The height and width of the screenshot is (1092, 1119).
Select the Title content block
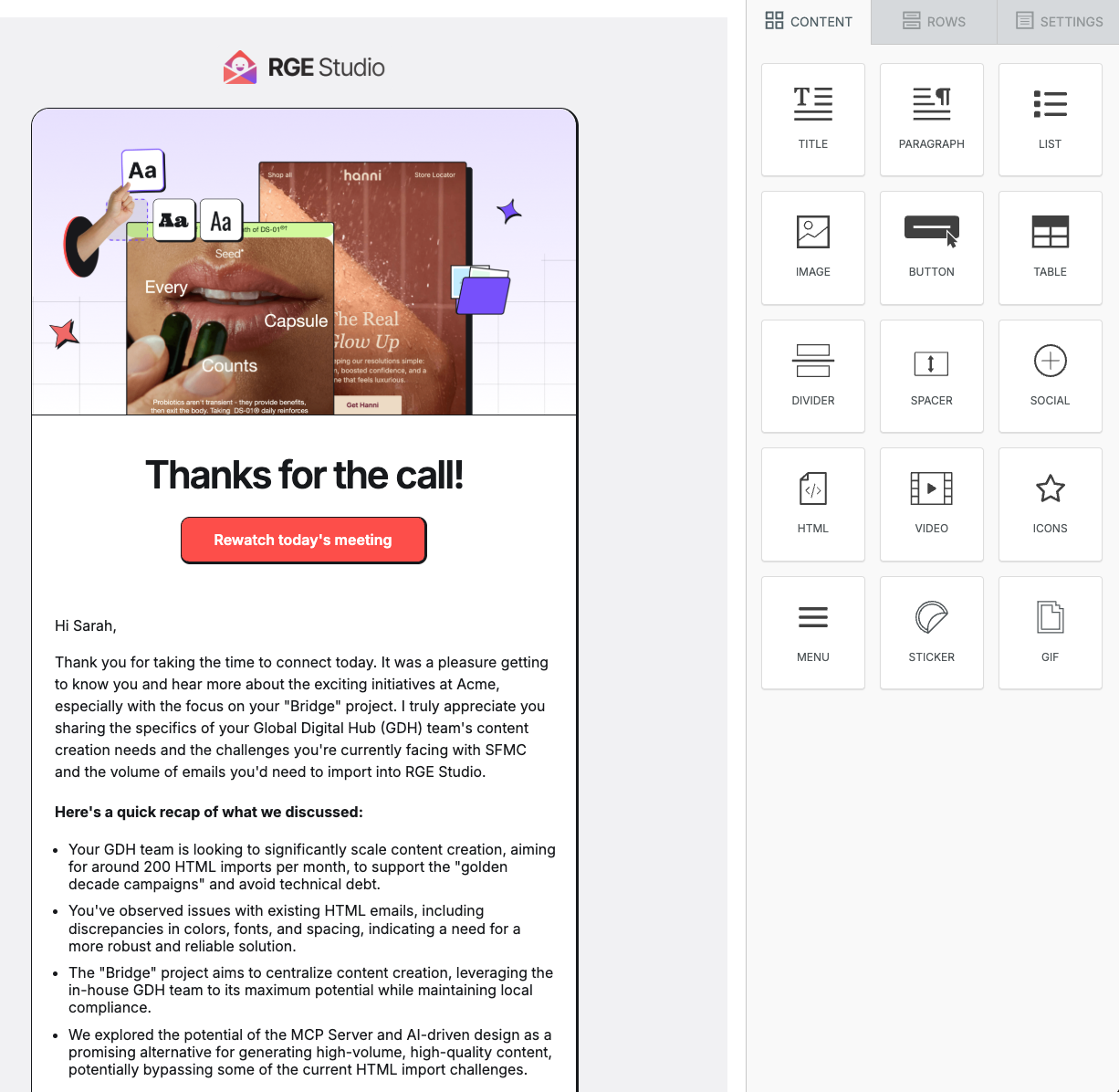(812, 120)
